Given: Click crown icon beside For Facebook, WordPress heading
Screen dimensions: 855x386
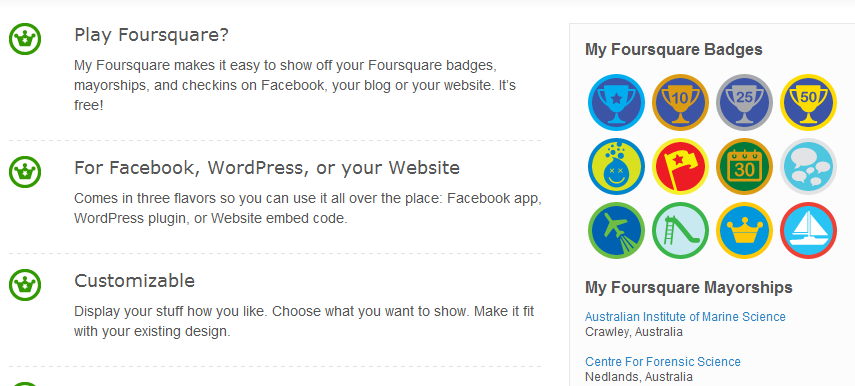Looking at the screenshot, I should (25, 172).
